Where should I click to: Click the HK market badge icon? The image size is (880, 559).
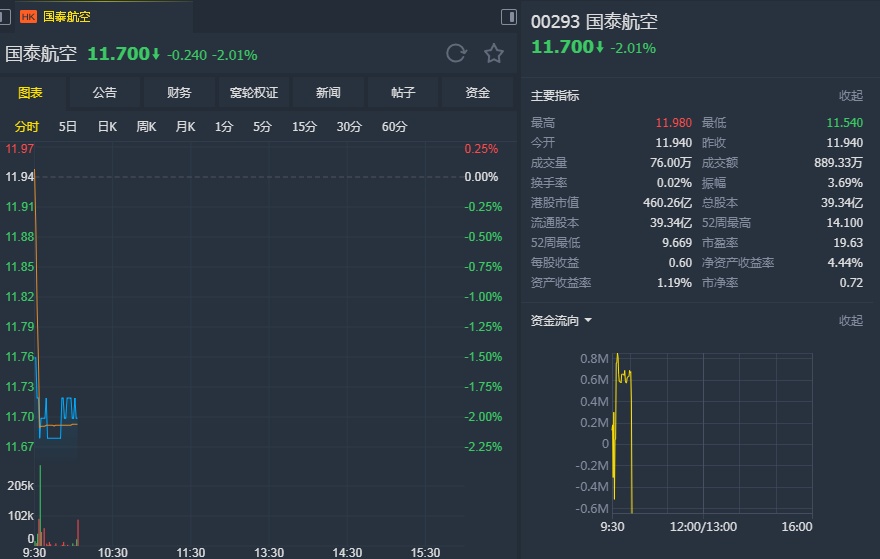[x=28, y=17]
